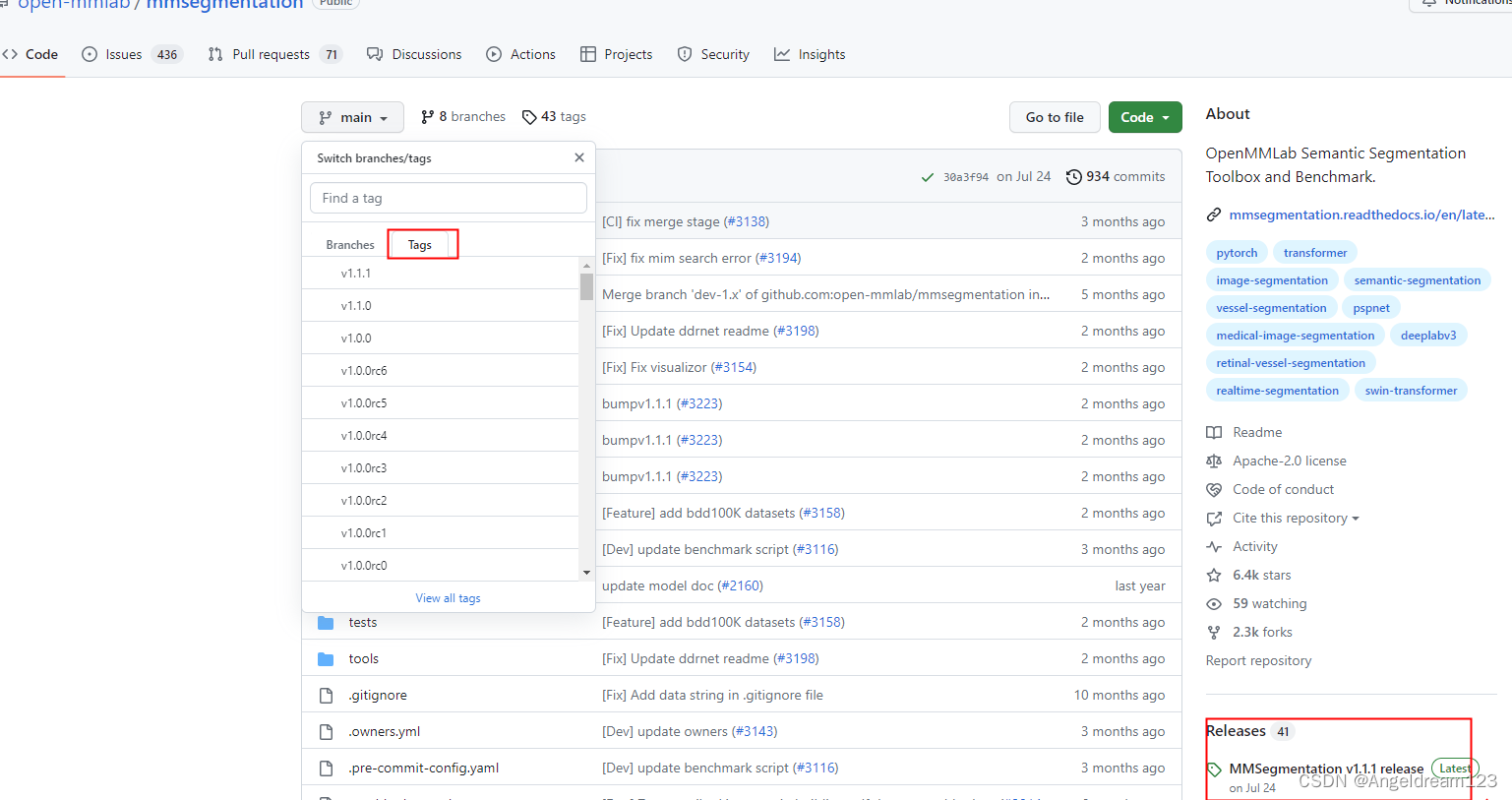
Task: Switch to the Tags tab in popup
Action: coord(420,244)
